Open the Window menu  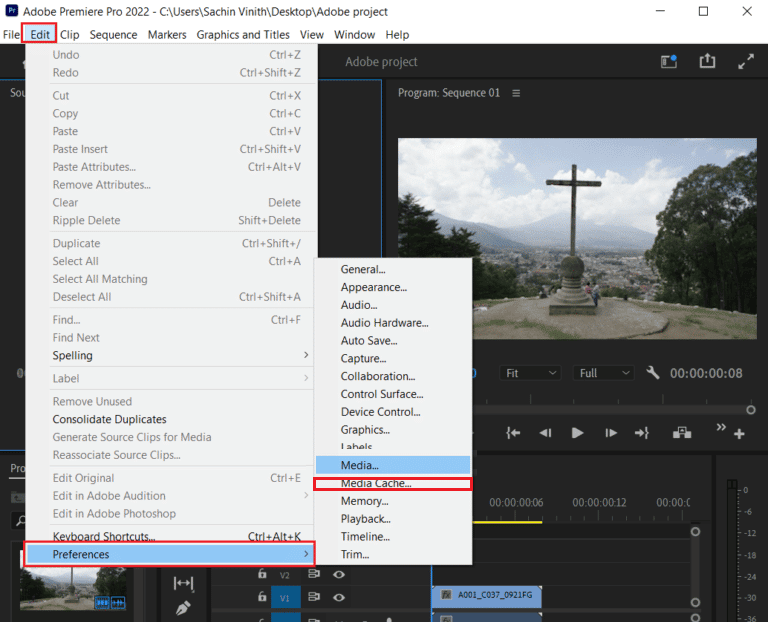(354, 35)
